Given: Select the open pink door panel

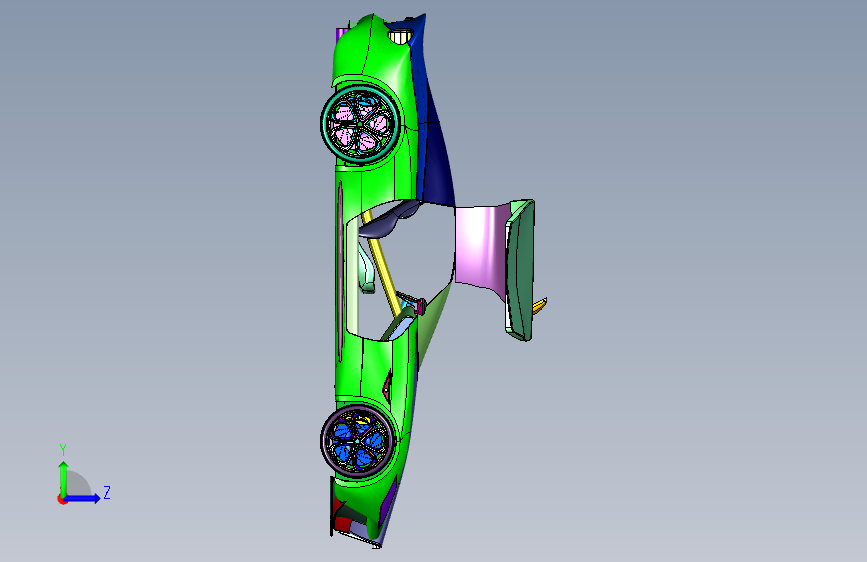Looking at the screenshot, I should tap(480, 246).
